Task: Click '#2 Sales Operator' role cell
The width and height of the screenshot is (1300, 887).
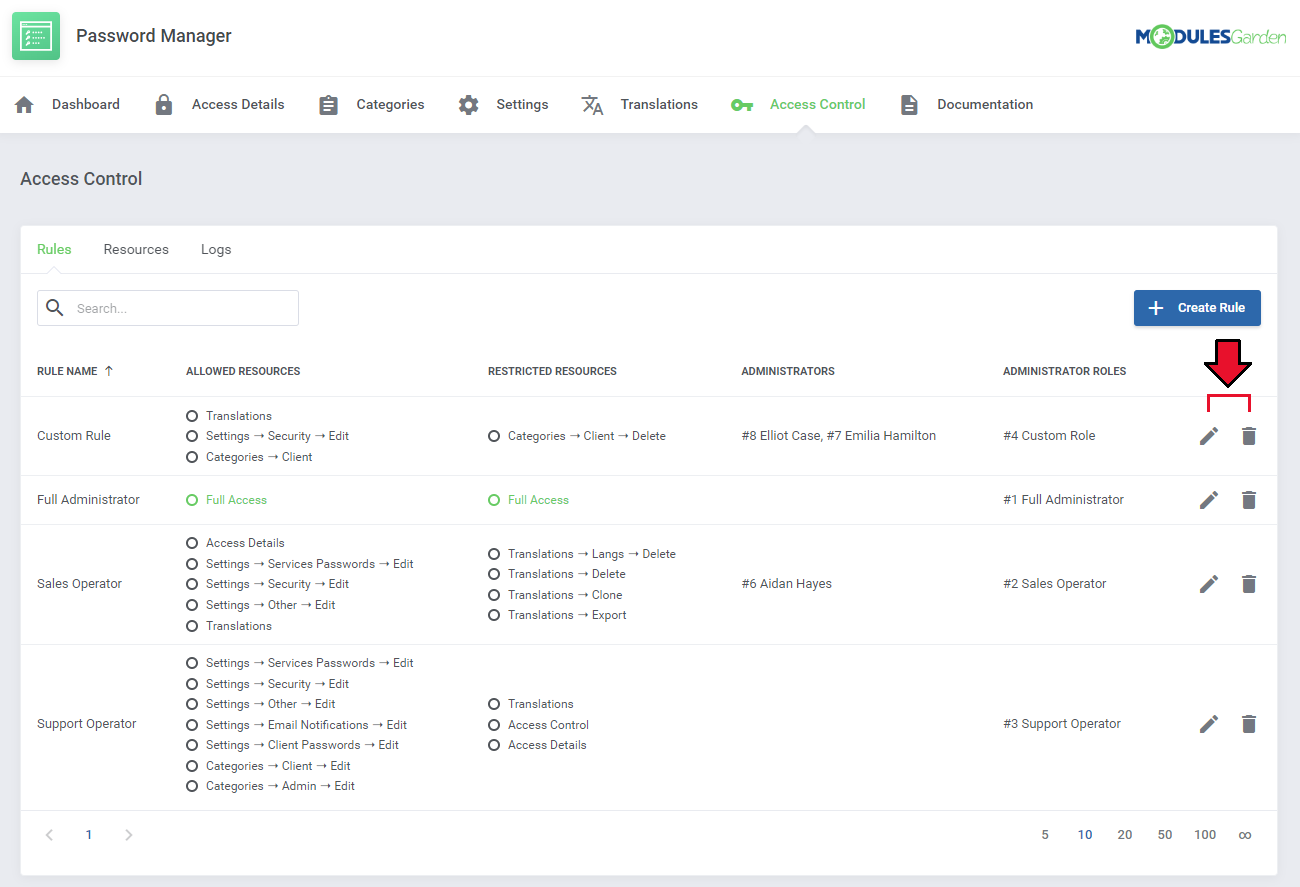Action: (1054, 584)
